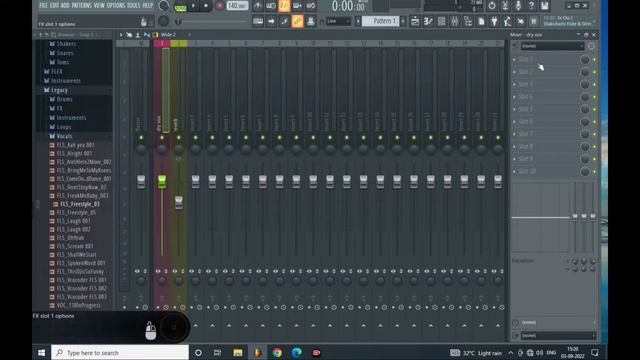Open Slot 3 plugin dropdown arrow
This screenshot has height=360, width=640.
point(514,84)
